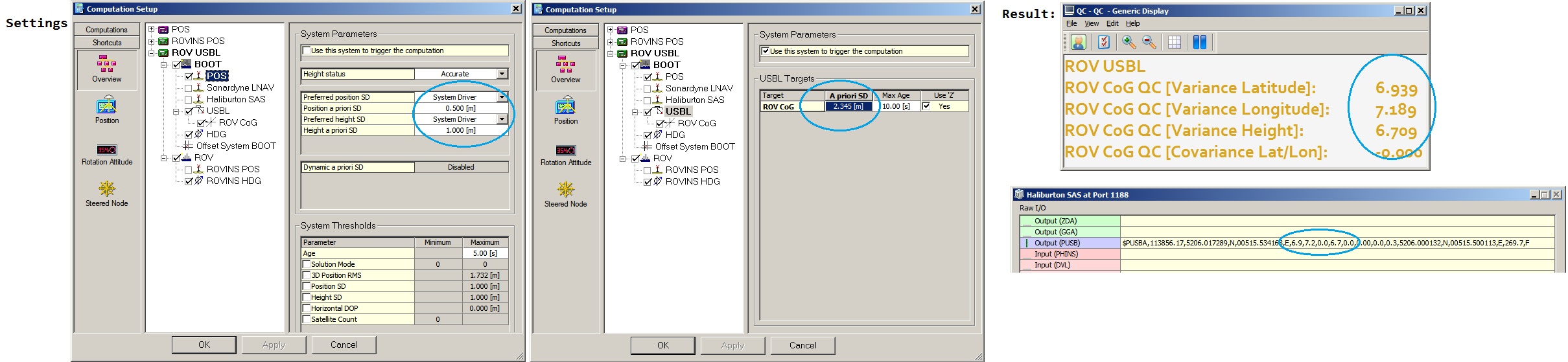Click Apply in right Computation Setup window
The image size is (1568, 362).
pyautogui.click(x=733, y=345)
